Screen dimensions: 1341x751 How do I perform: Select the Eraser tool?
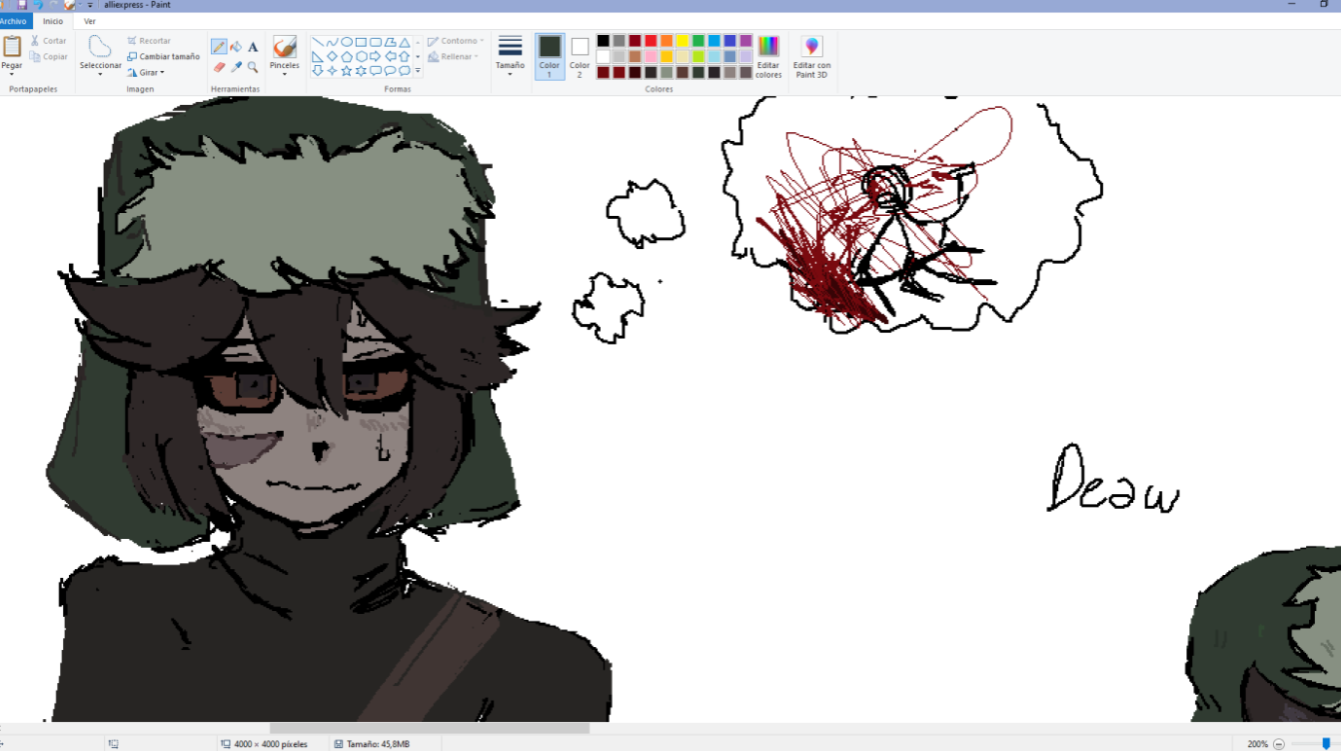[x=219, y=67]
